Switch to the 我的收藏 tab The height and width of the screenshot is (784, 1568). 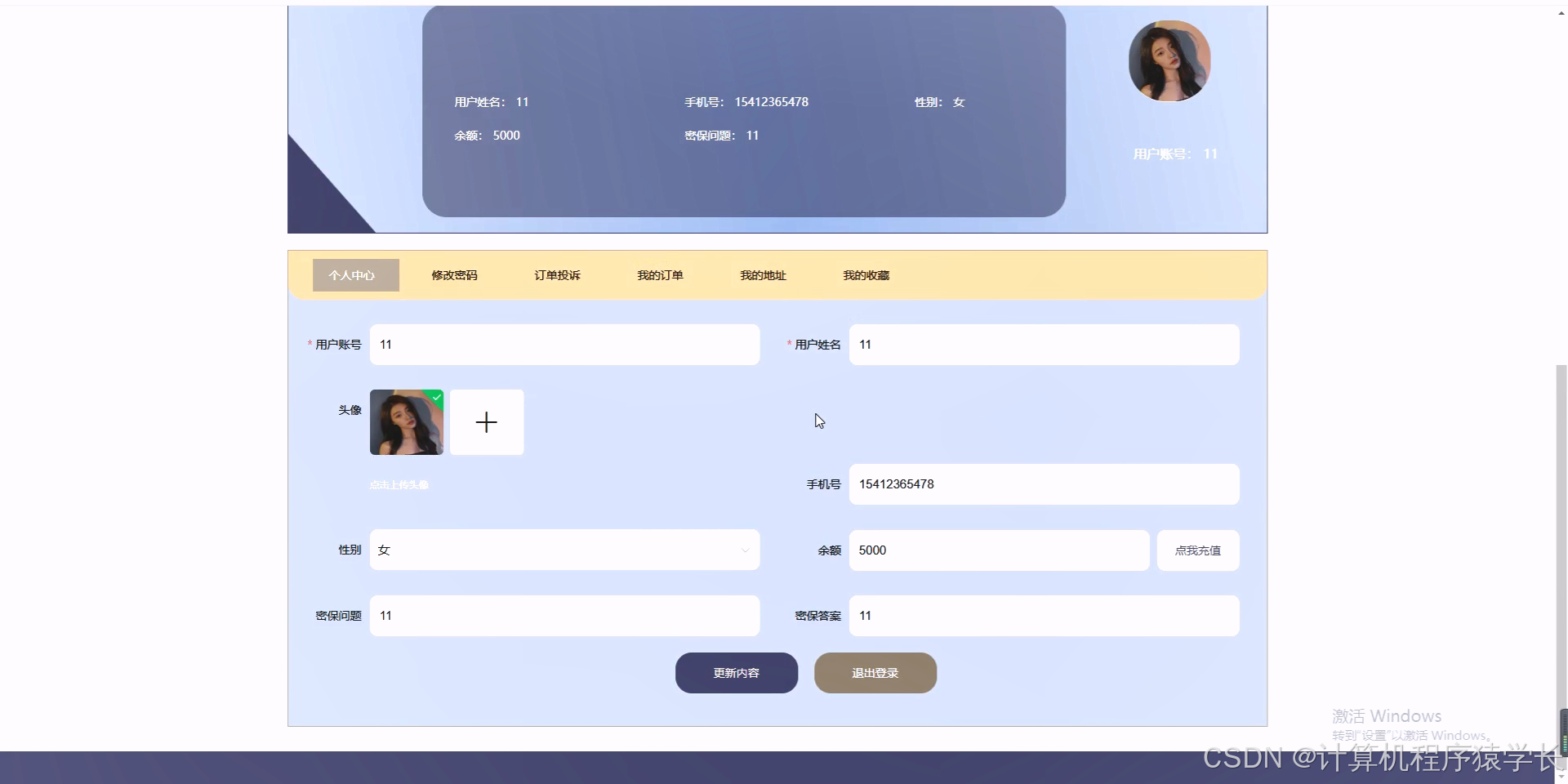pos(866,275)
